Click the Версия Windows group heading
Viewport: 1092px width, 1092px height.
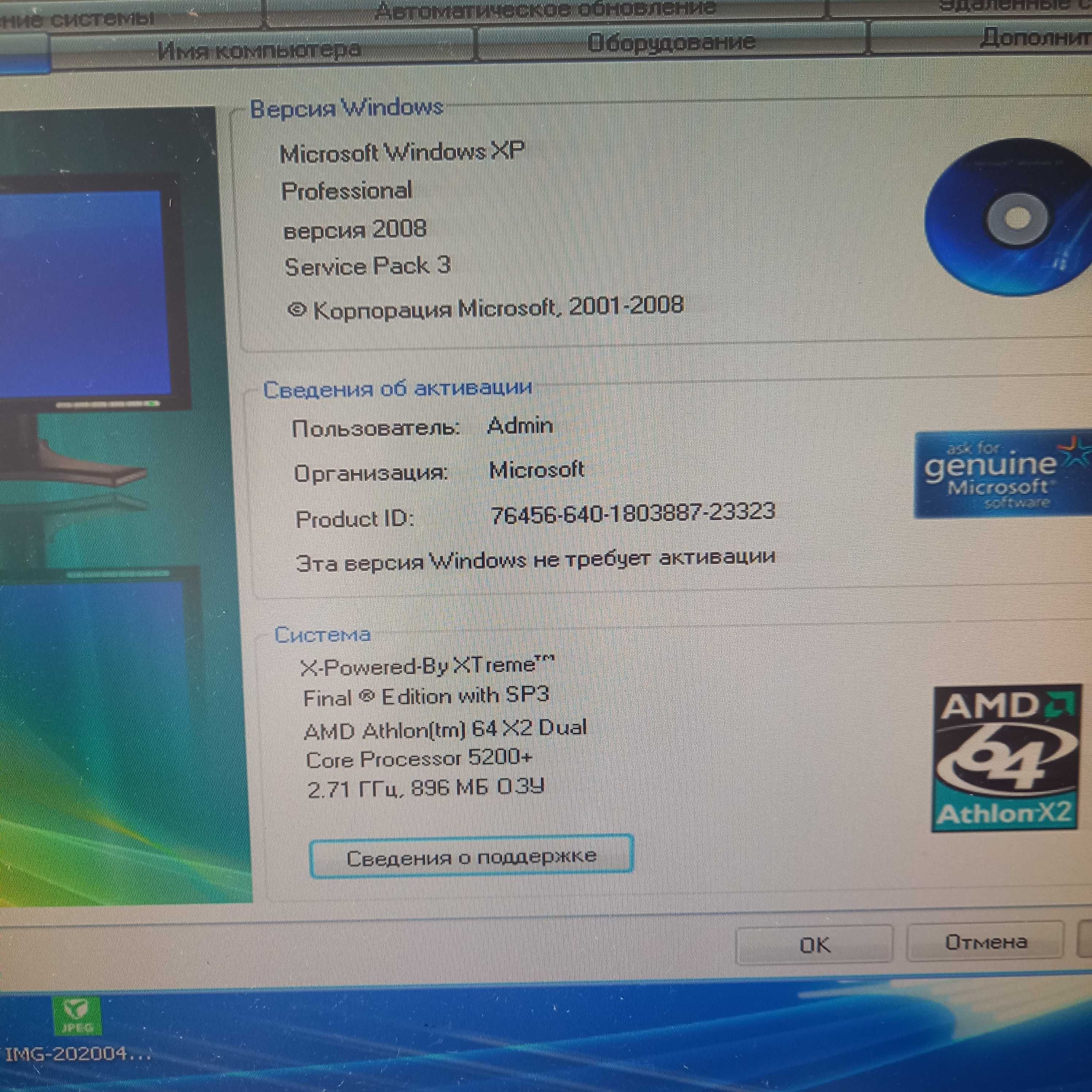pyautogui.click(x=346, y=108)
